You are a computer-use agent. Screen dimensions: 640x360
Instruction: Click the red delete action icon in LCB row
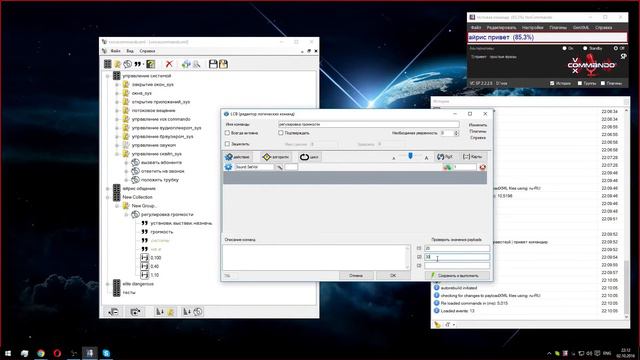[x=482, y=167]
